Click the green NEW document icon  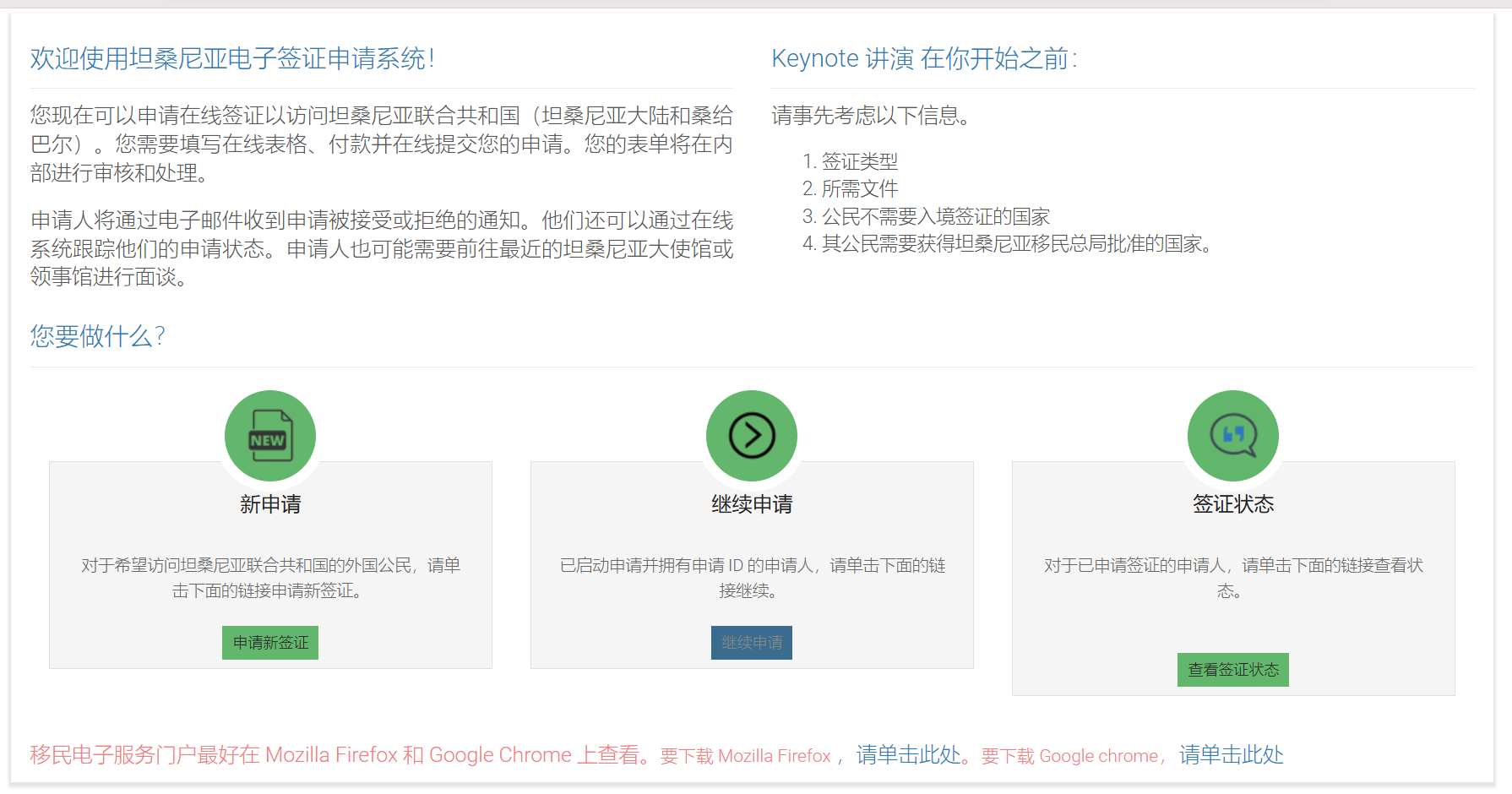pyautogui.click(x=270, y=436)
